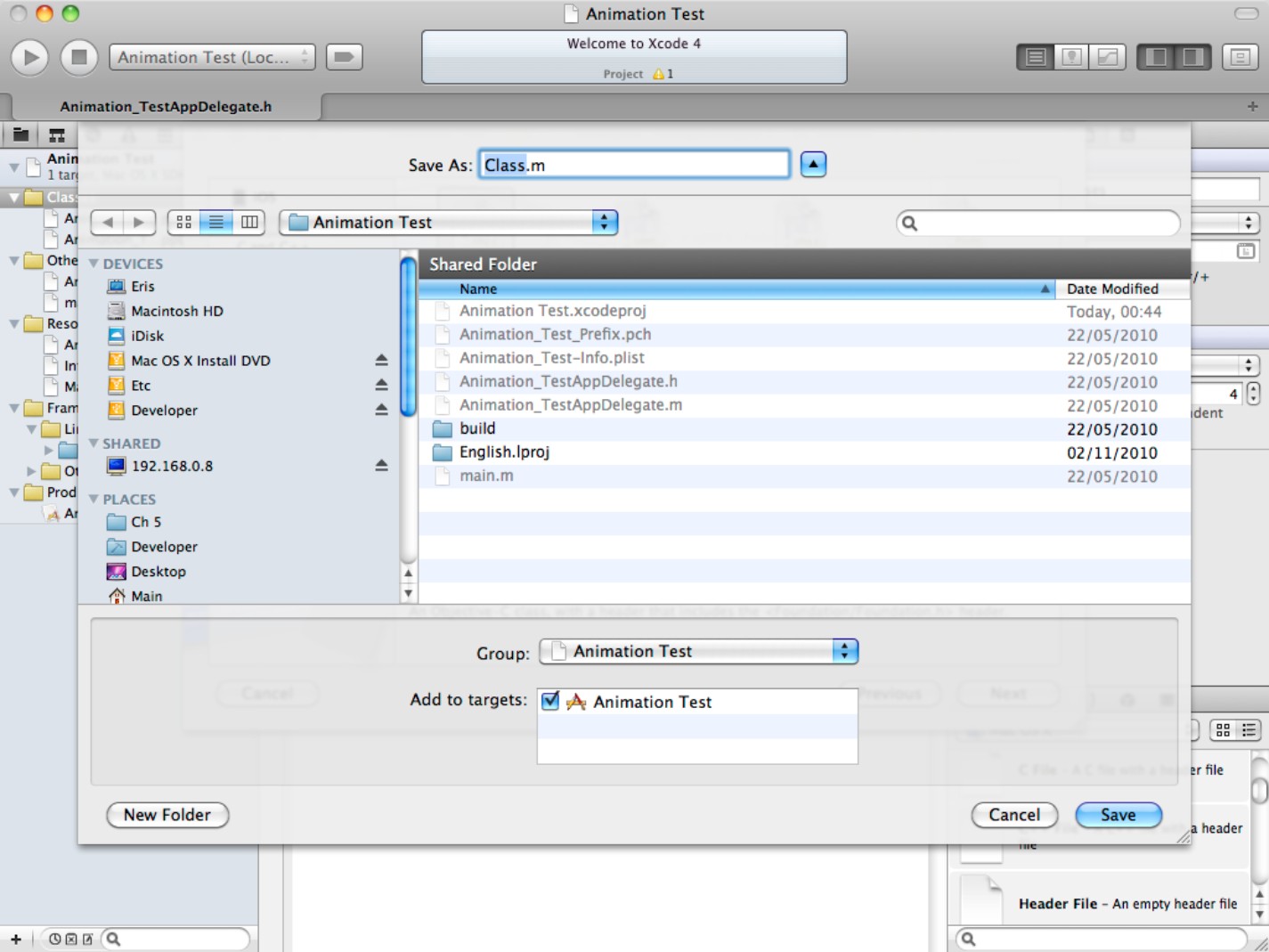
Task: Select 192.168.0.8 shared computer
Action: (x=172, y=466)
